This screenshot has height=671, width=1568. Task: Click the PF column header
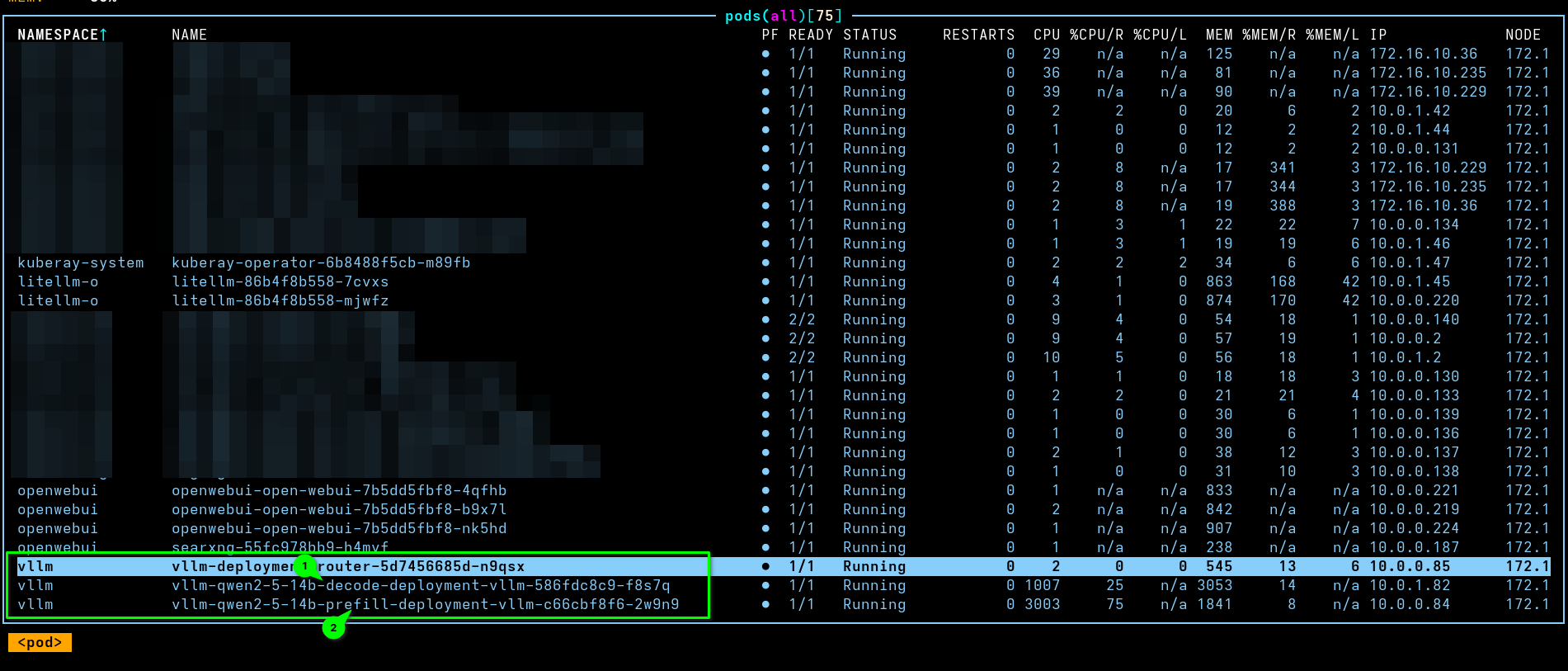coord(770,35)
